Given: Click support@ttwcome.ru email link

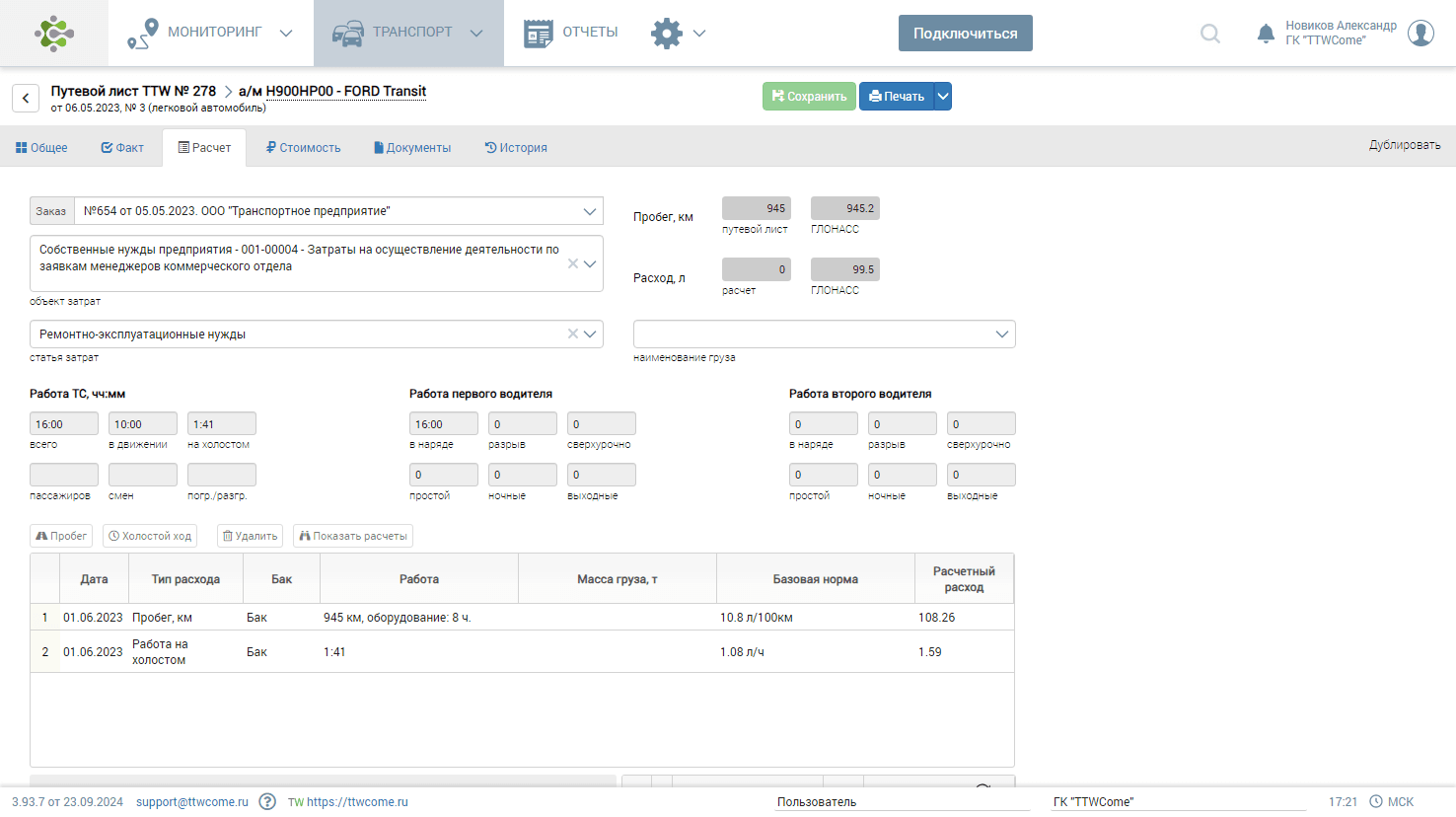Looking at the screenshot, I should coord(192,801).
